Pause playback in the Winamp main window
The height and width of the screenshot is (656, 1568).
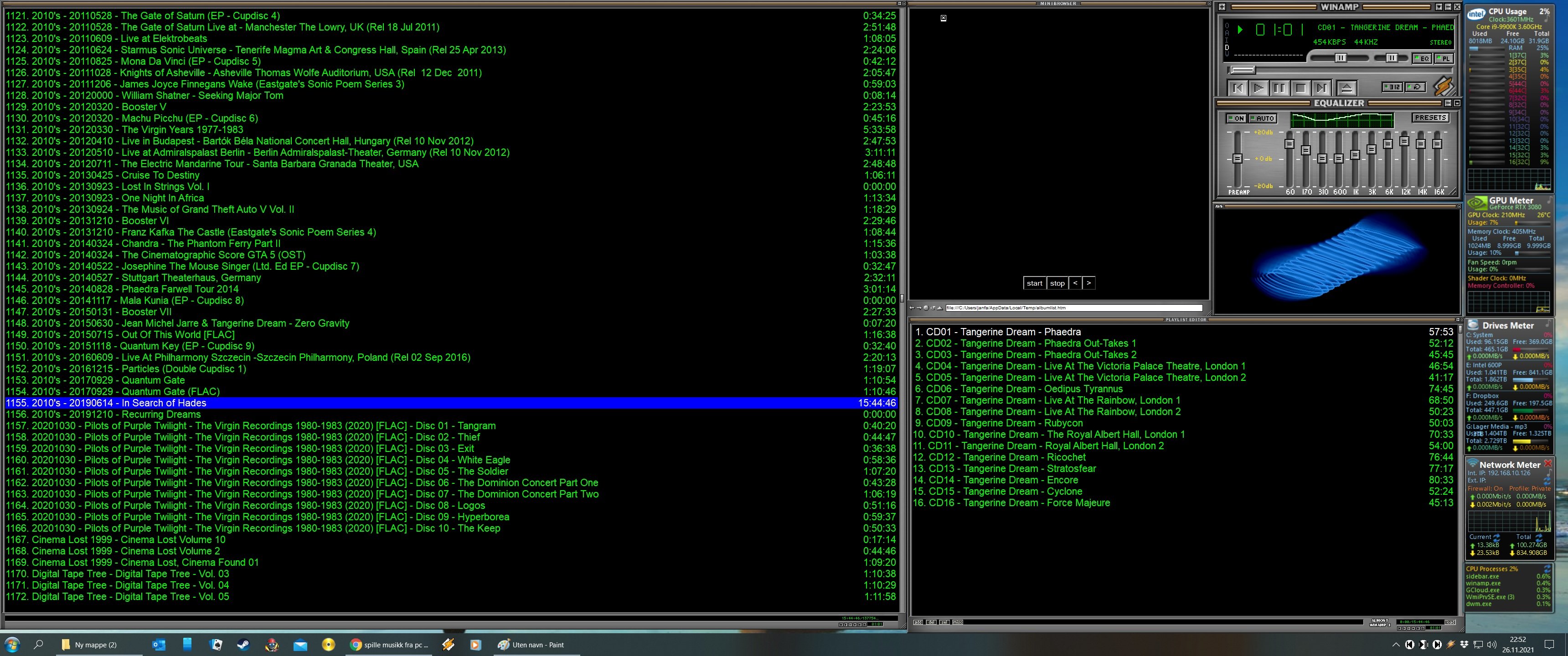point(1279,88)
